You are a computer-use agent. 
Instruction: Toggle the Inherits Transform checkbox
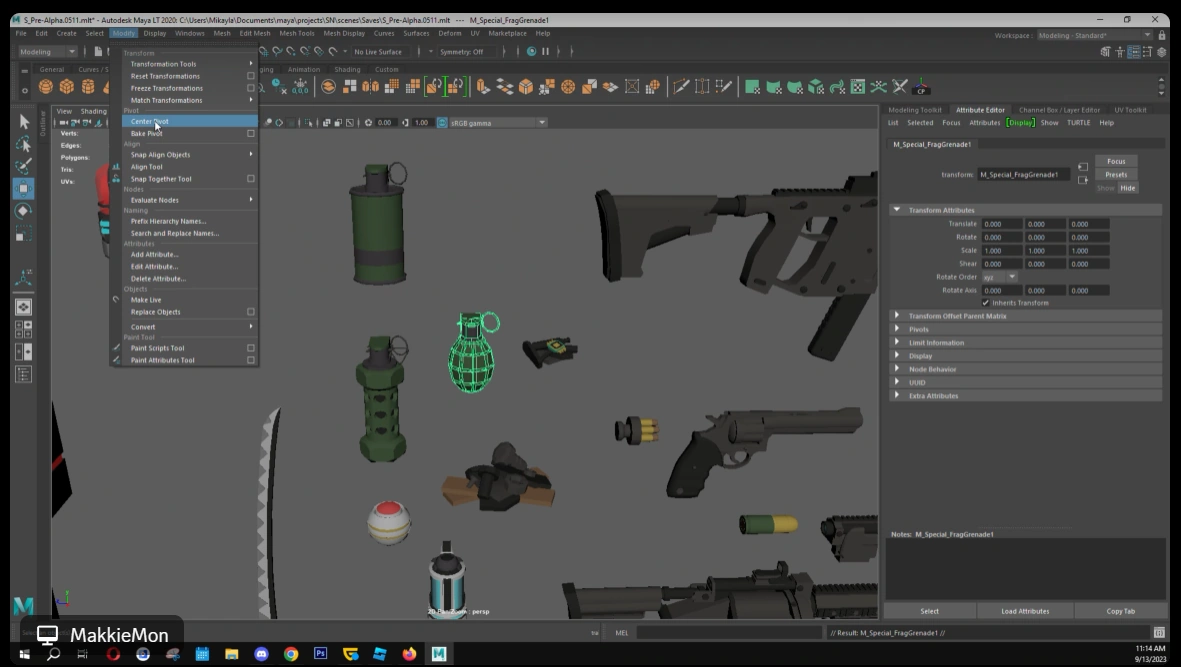click(986, 302)
